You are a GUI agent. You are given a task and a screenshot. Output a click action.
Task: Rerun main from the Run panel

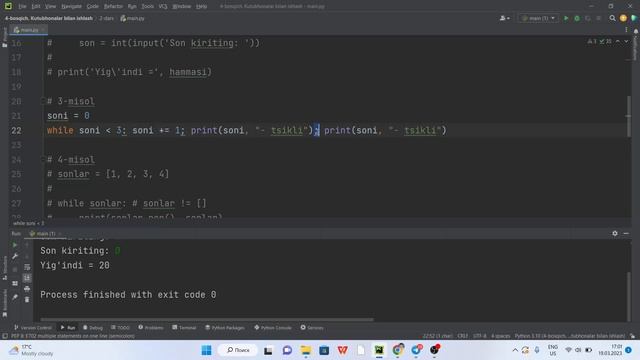(15, 245)
